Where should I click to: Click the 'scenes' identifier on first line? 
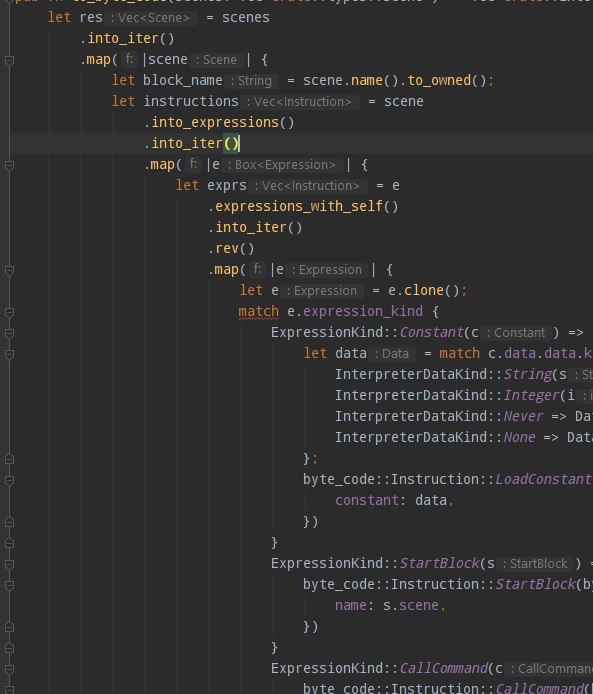[x=246, y=18]
